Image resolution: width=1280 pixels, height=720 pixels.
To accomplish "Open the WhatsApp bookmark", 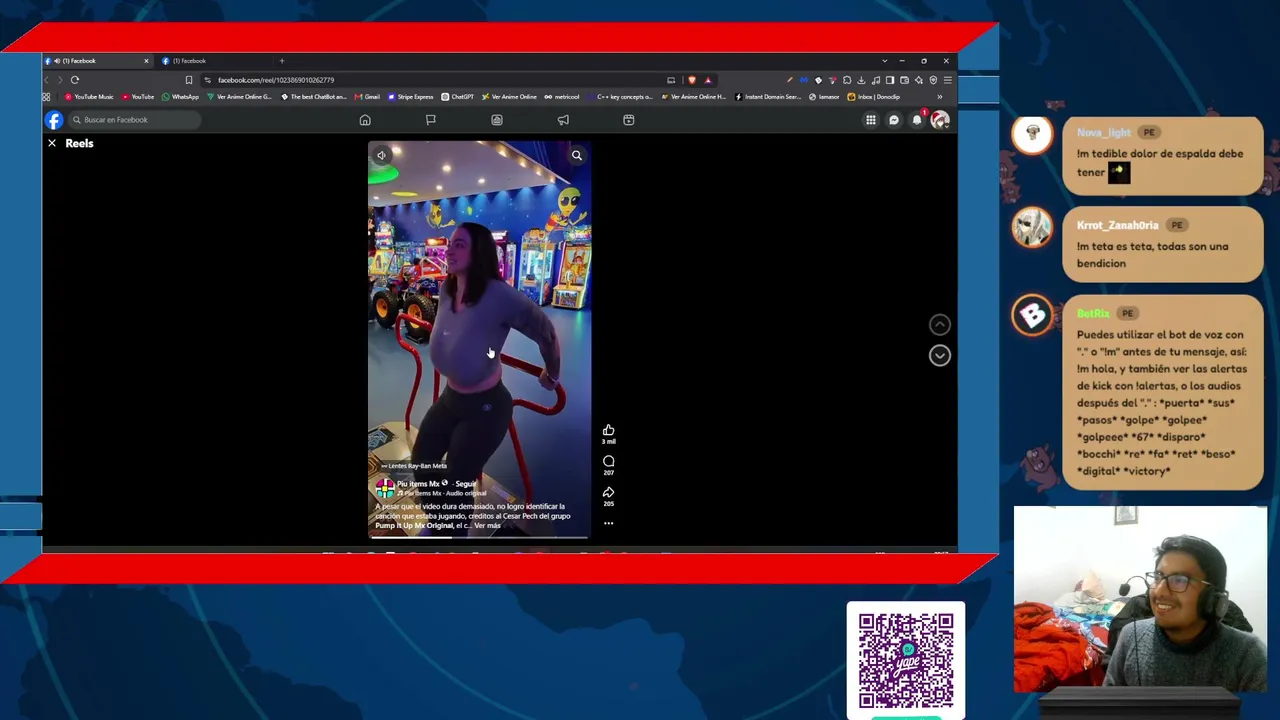I will click(x=181, y=97).
